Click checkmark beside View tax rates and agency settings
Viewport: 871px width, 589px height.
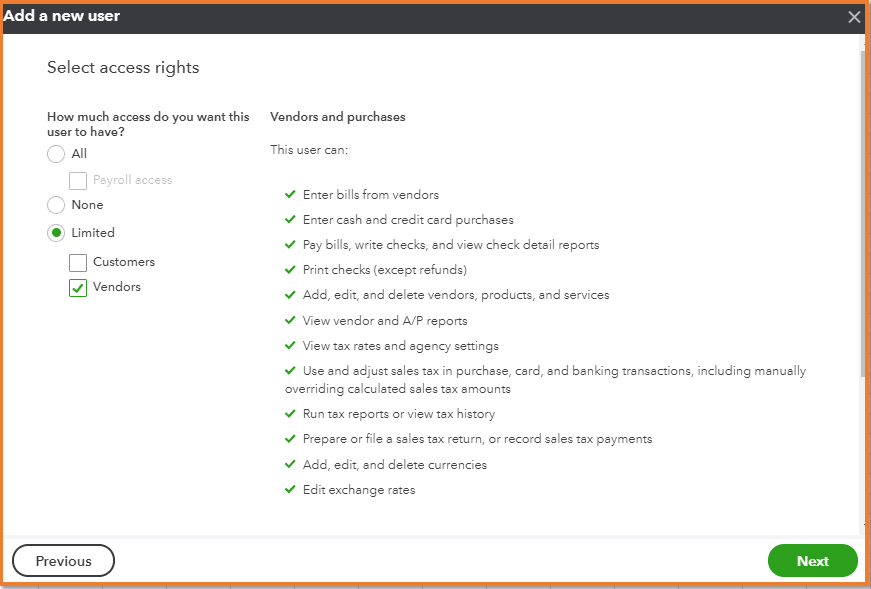290,346
